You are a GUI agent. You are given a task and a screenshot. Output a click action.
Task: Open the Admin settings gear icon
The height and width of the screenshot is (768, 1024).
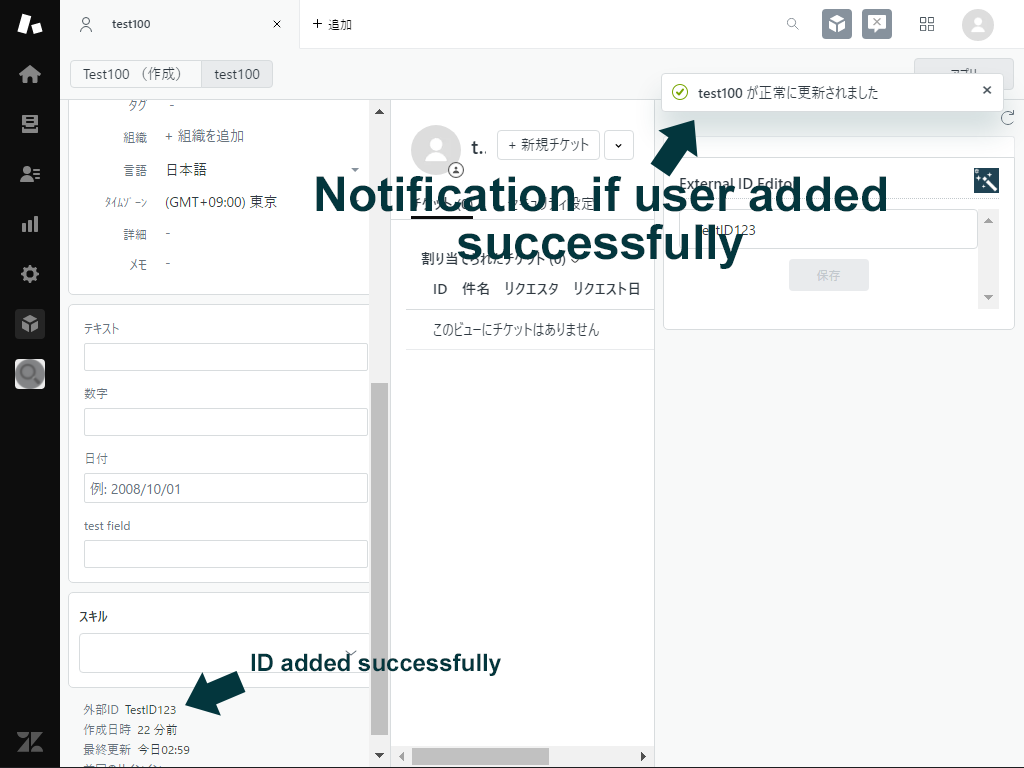click(x=29, y=274)
